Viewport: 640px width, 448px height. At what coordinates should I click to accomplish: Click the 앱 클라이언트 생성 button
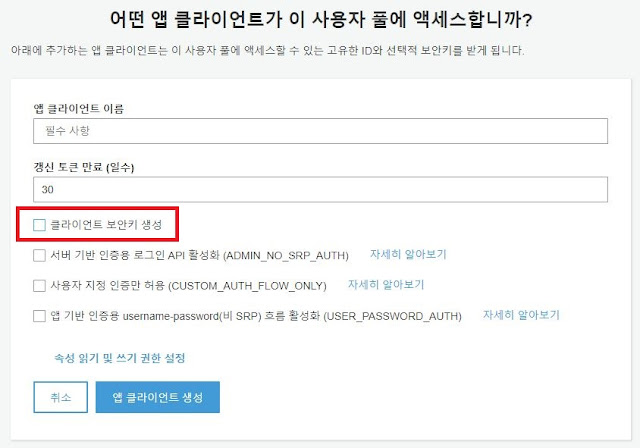click(x=158, y=397)
